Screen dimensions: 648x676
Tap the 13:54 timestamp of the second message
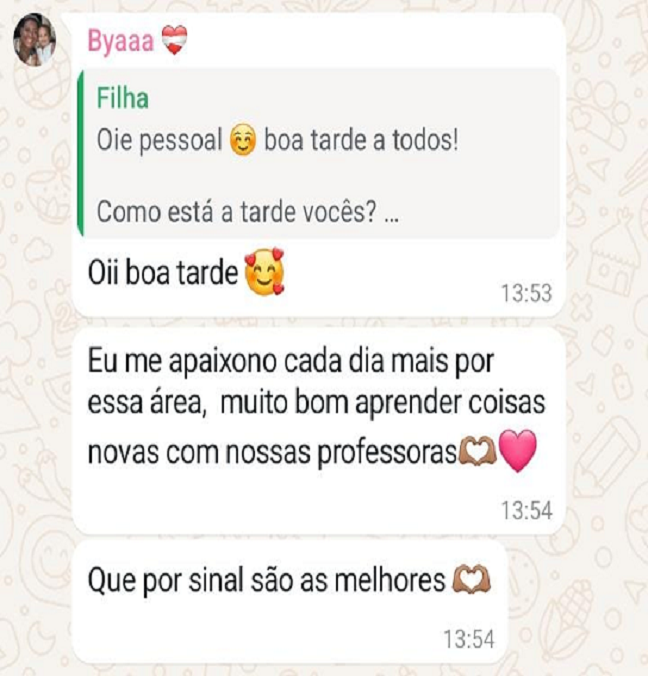526,510
